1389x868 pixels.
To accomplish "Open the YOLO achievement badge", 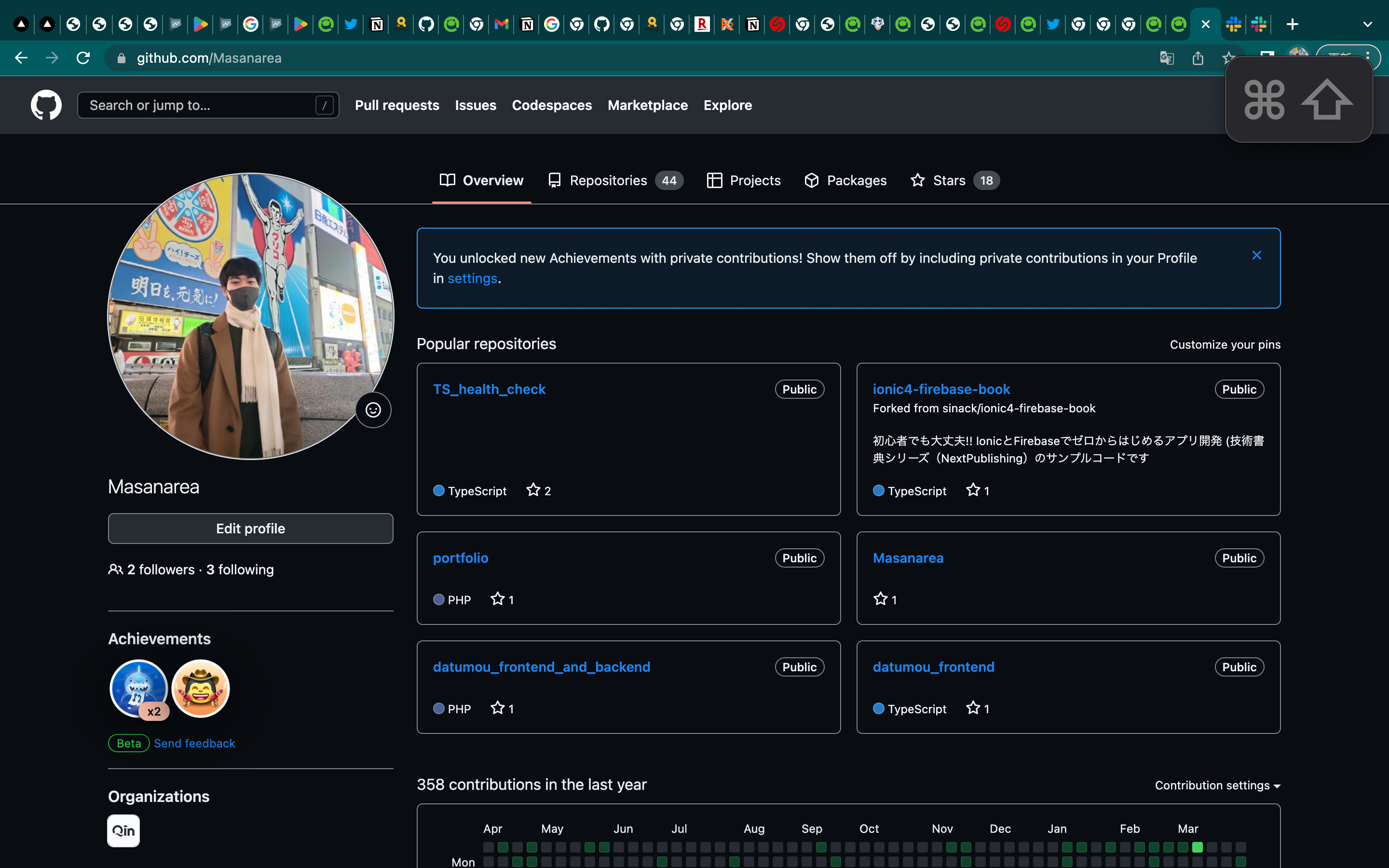I will (x=201, y=688).
